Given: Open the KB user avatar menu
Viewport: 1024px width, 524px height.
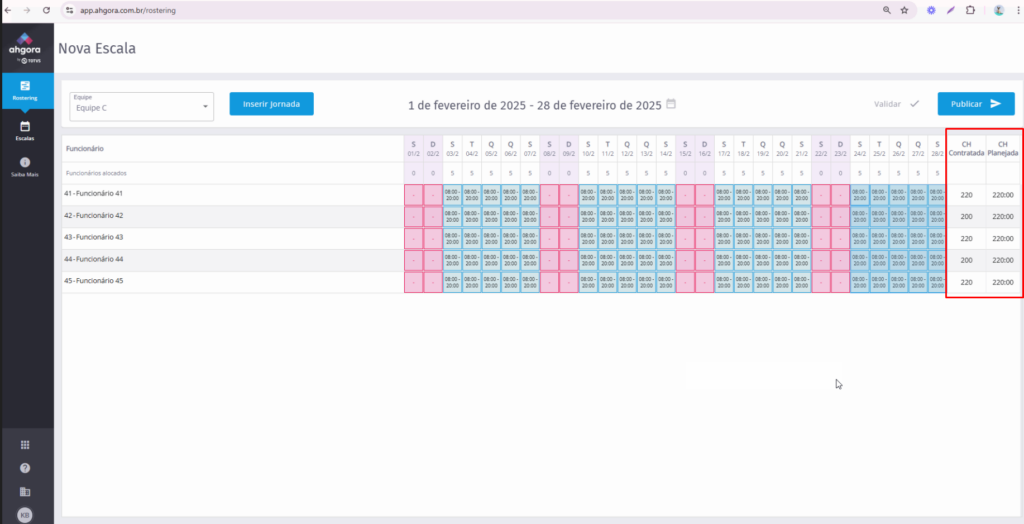Looking at the screenshot, I should click(x=25, y=515).
